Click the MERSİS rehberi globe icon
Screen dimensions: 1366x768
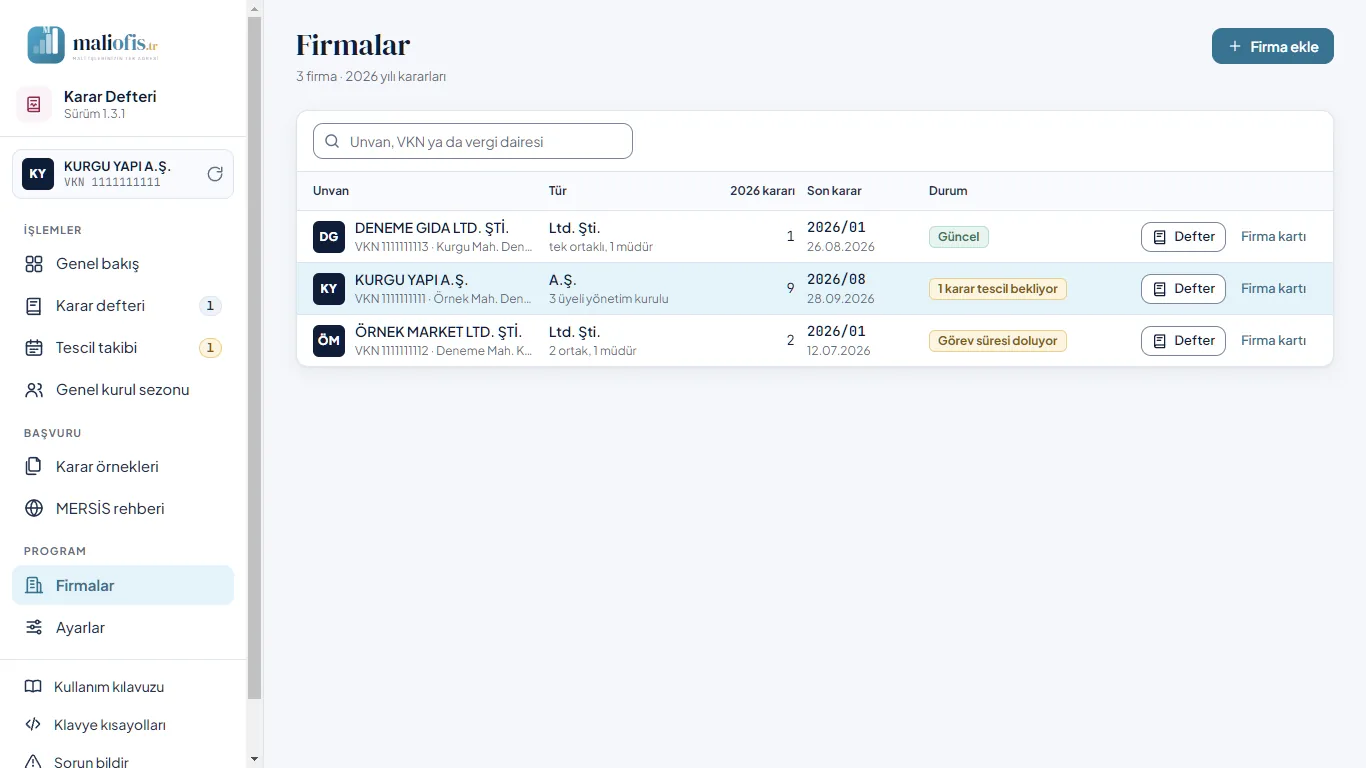pyautogui.click(x=34, y=509)
